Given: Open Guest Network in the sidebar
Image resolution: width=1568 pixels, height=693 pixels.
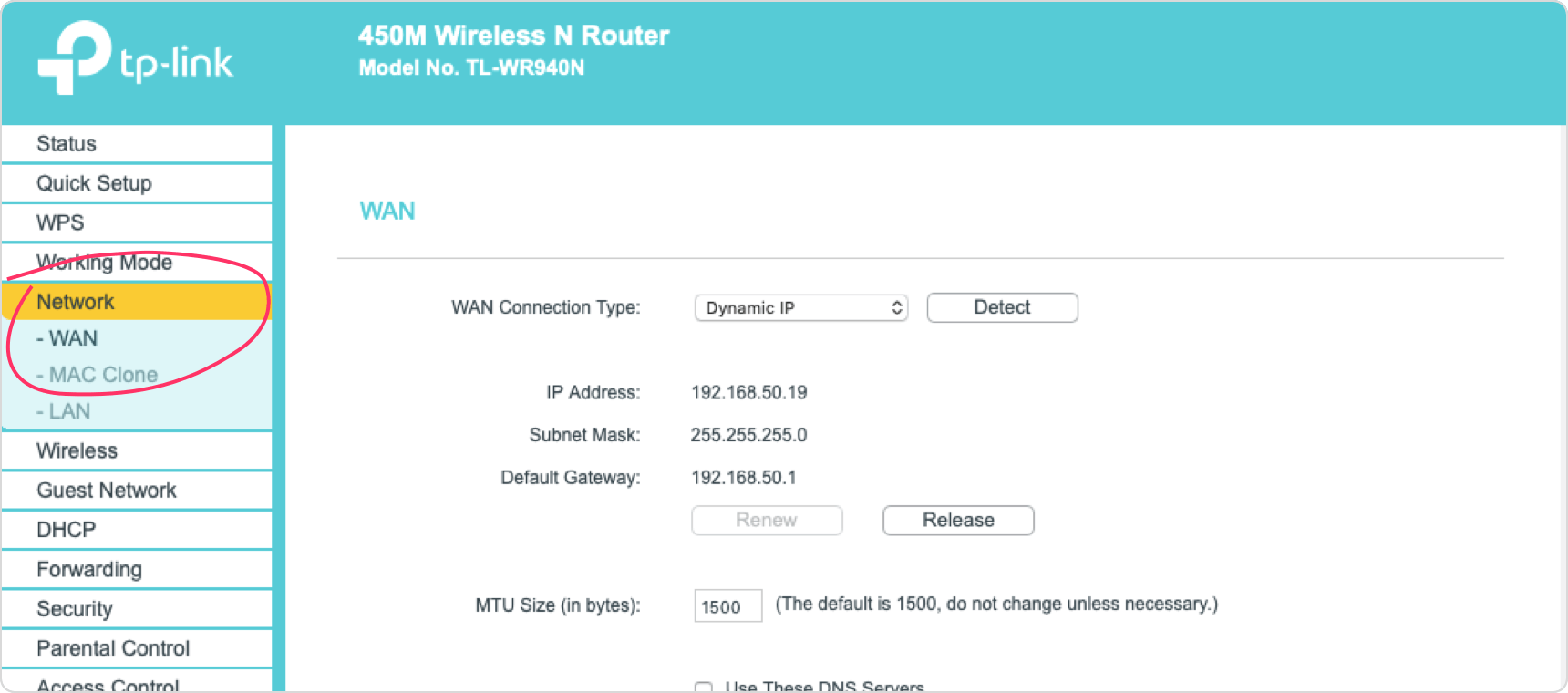Looking at the screenshot, I should pos(137,491).
